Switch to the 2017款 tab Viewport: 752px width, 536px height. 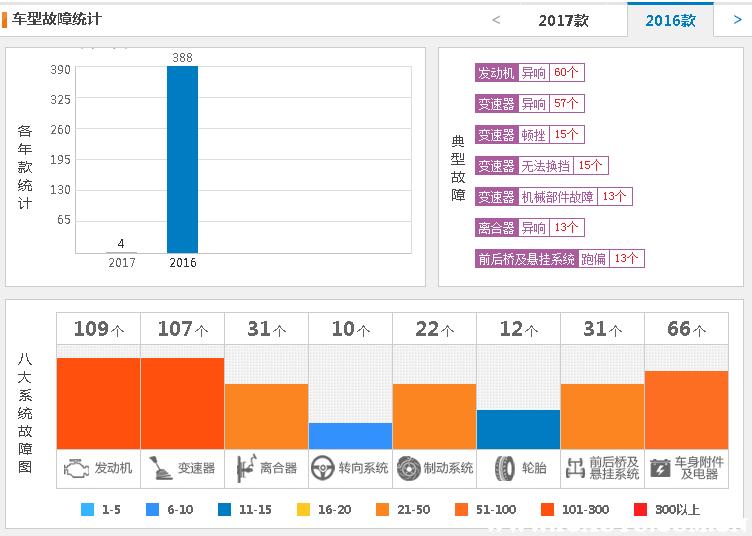point(564,21)
